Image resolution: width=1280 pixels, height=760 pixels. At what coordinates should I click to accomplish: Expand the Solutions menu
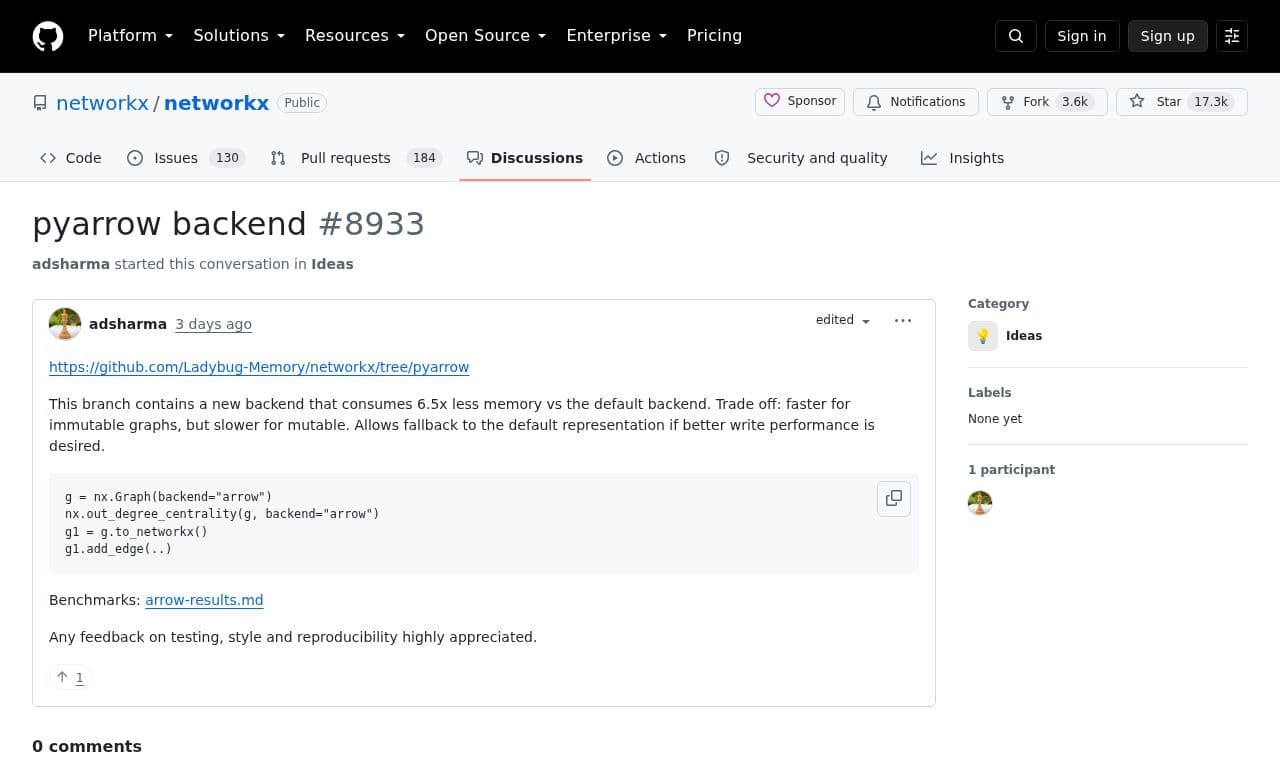pos(239,36)
